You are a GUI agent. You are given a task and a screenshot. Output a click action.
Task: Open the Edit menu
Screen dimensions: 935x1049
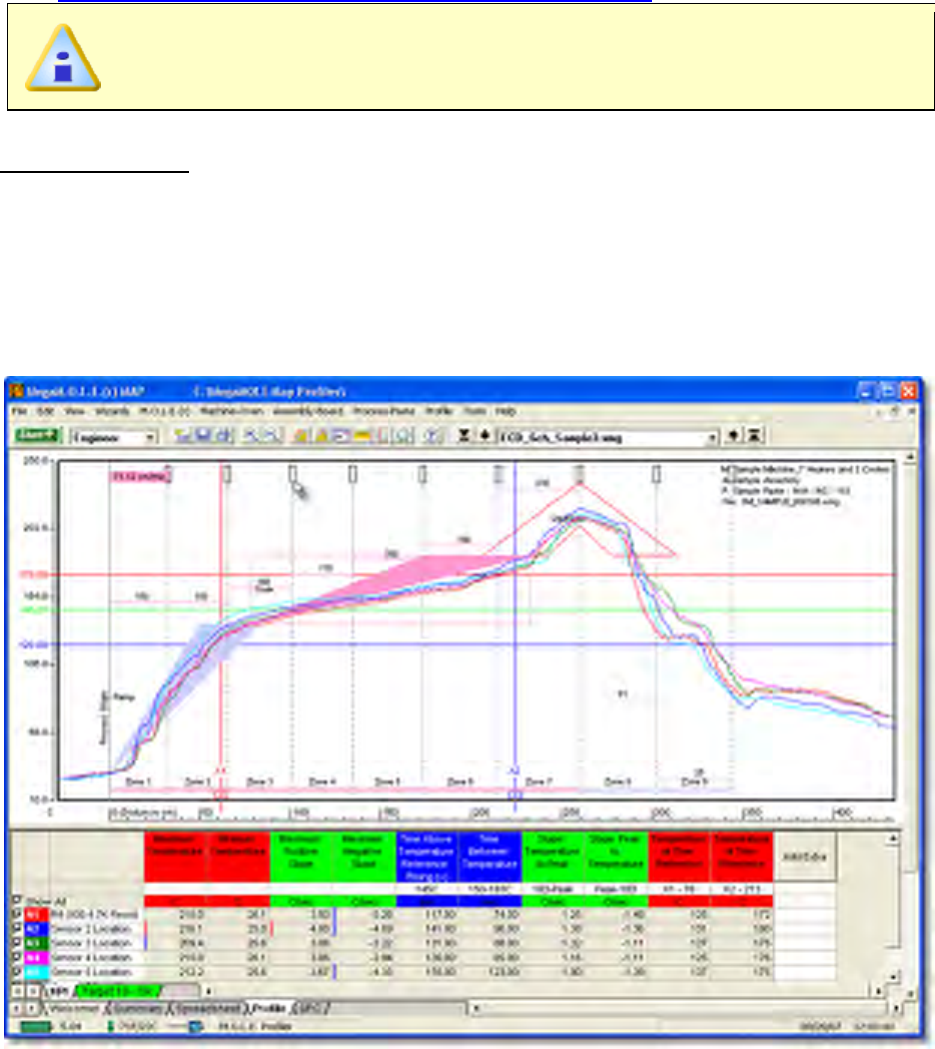[x=45, y=411]
